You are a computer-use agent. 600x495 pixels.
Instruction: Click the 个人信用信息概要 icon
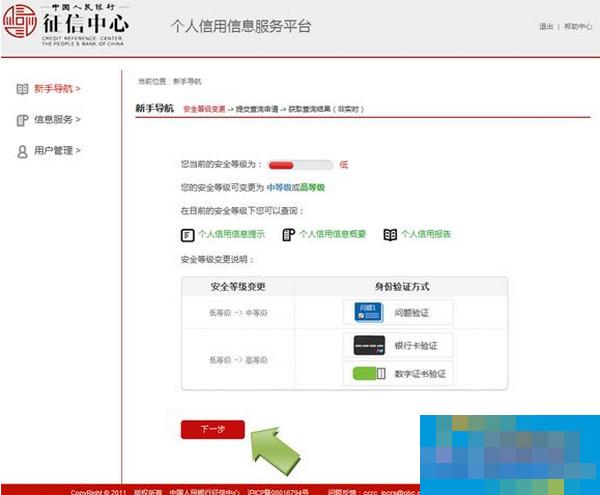[288, 234]
